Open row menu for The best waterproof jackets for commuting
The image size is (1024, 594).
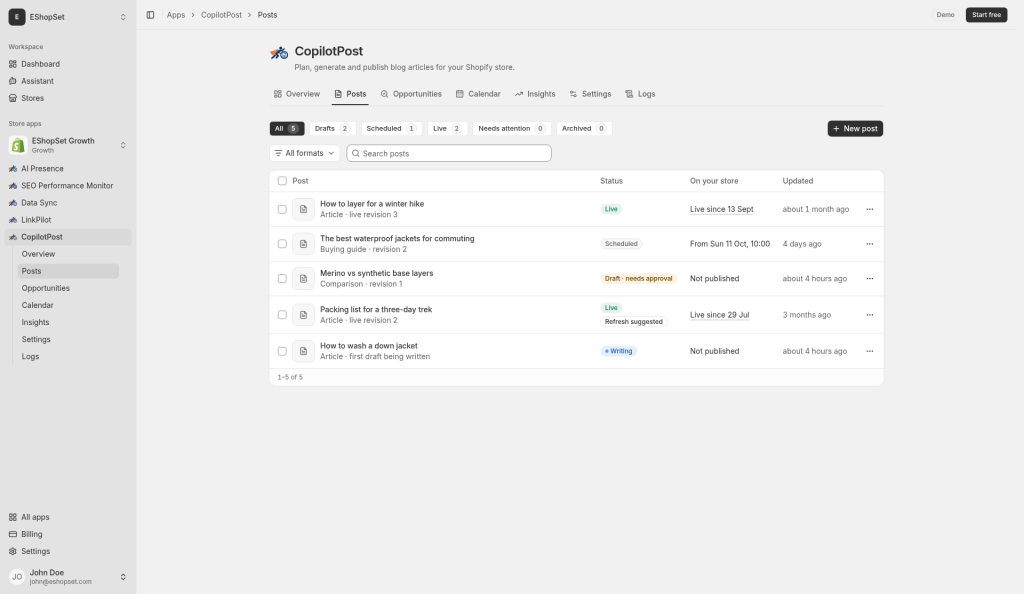869,244
